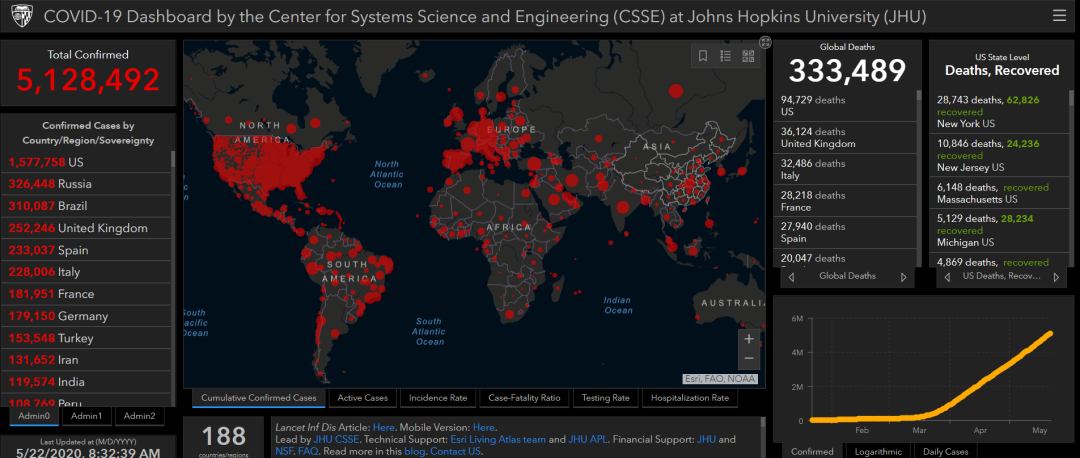Switch to Case-Fatality Ratio tab
1080x458 pixels.
pos(523,398)
